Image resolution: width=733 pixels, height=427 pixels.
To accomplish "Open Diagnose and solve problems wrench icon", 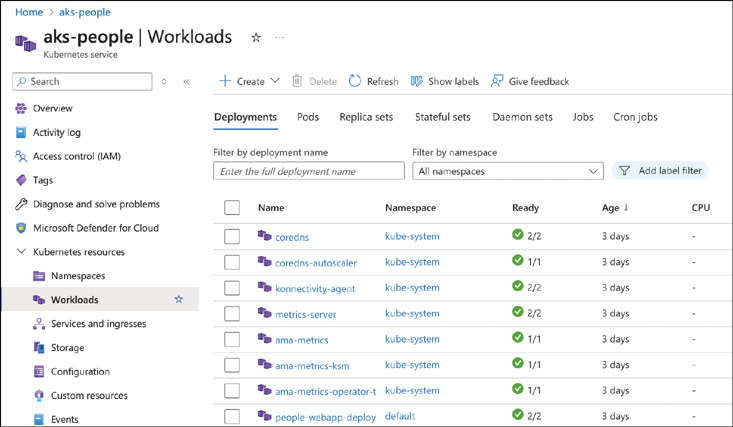I will [x=21, y=204].
